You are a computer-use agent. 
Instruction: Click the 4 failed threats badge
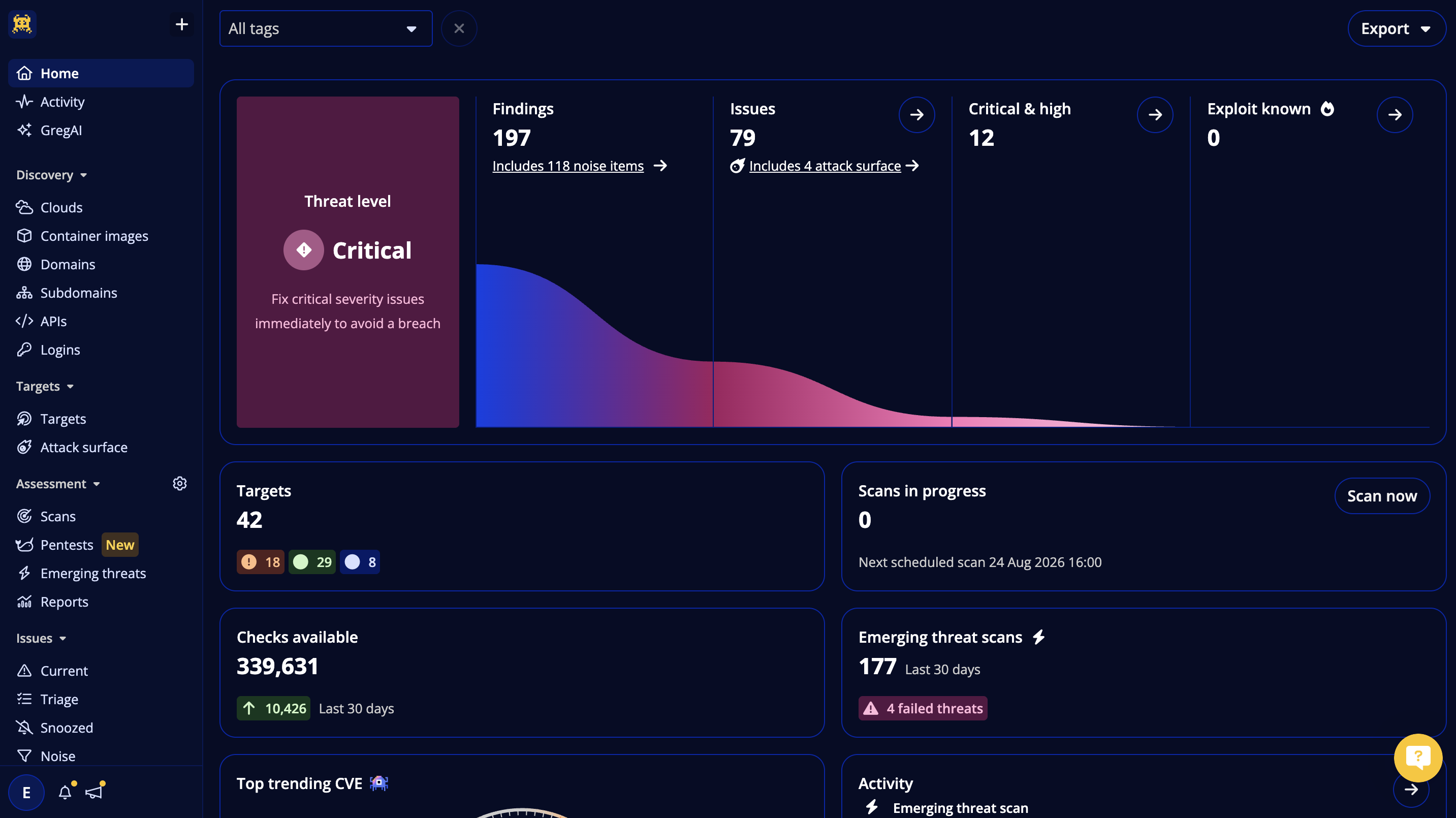click(923, 708)
